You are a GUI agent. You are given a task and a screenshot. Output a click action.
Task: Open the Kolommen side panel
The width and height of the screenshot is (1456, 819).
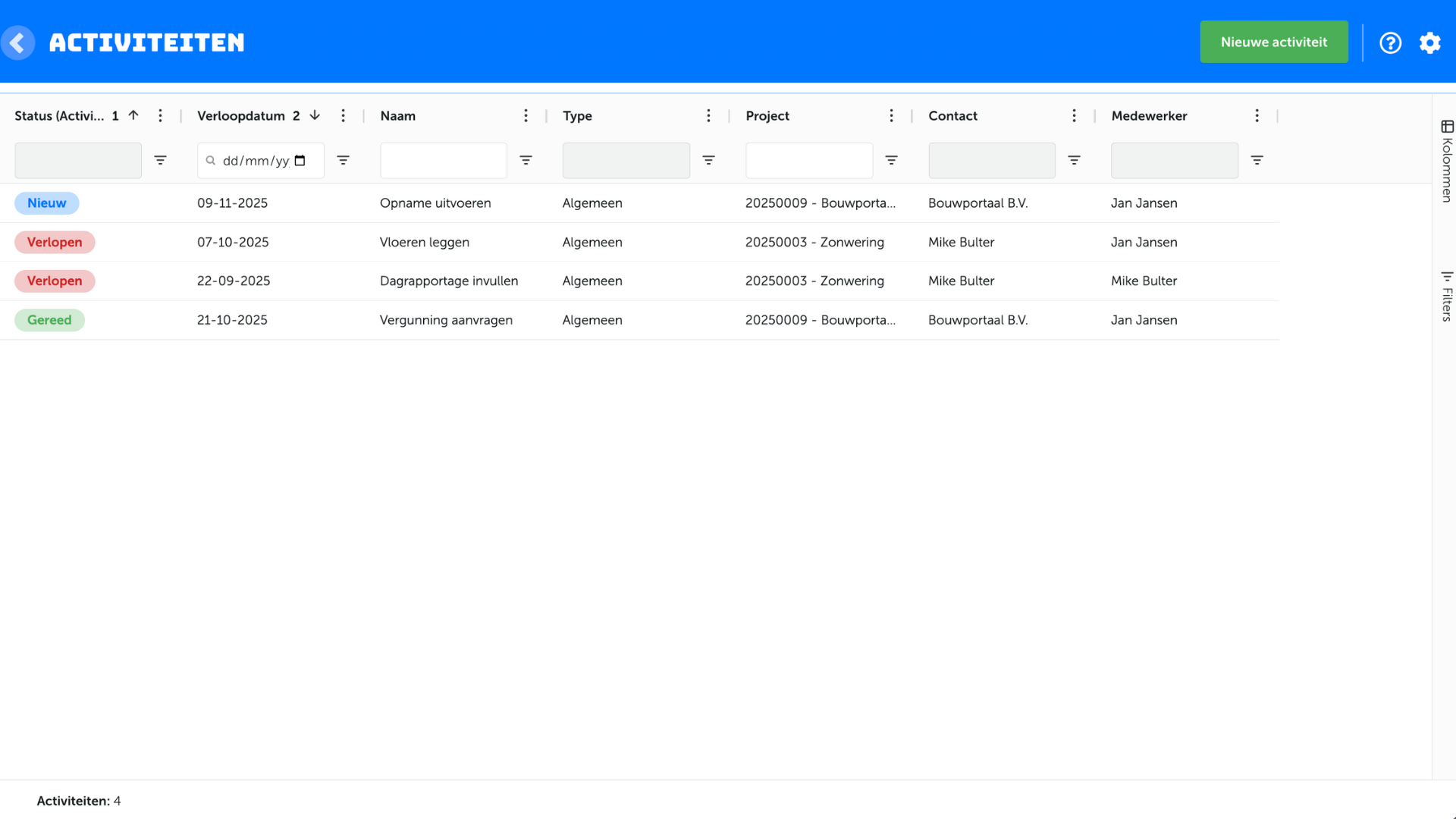coord(1447,161)
